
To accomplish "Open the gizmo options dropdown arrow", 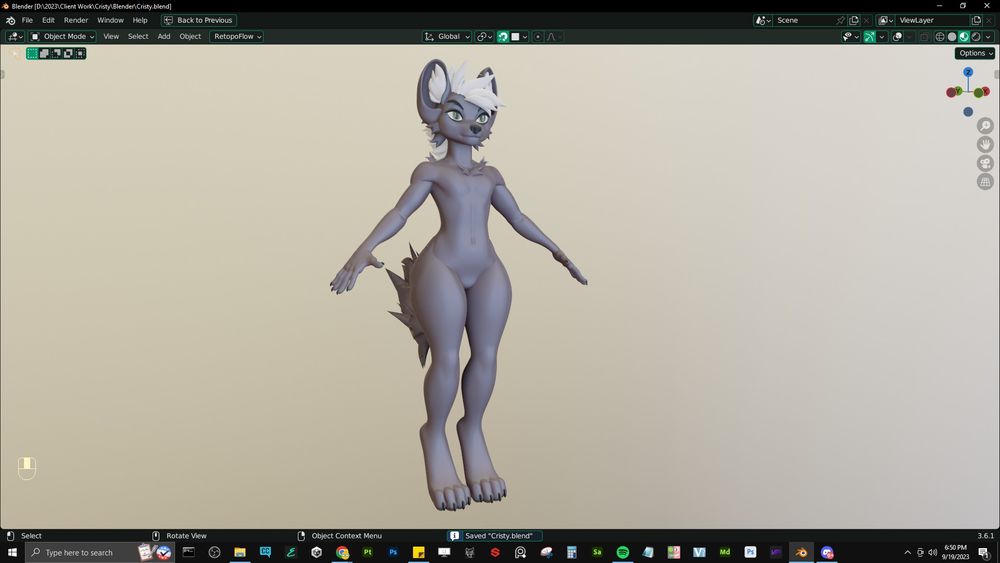I will click(882, 36).
